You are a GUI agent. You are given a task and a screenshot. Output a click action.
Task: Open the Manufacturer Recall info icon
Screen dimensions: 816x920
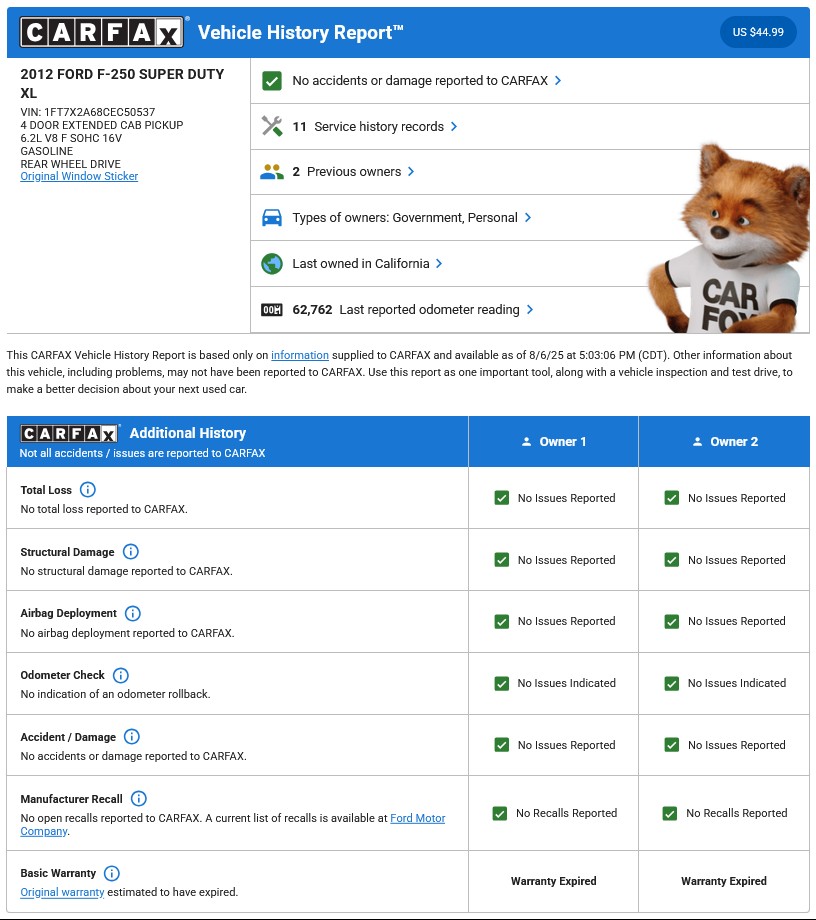point(138,799)
